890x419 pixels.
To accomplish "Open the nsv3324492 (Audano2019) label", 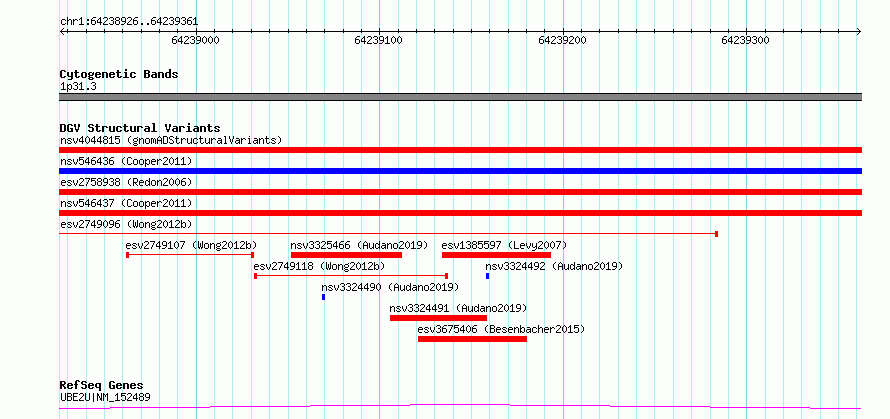I will click(554, 266).
